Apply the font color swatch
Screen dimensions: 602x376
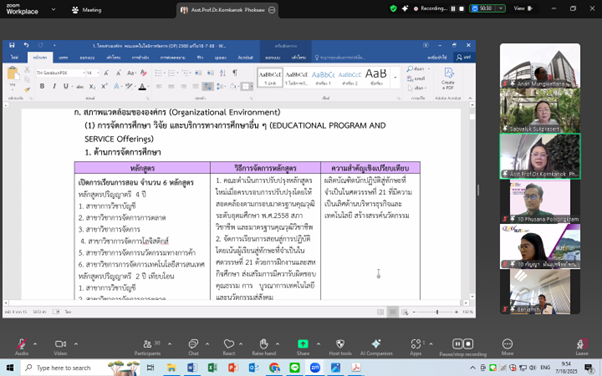(x=142, y=86)
